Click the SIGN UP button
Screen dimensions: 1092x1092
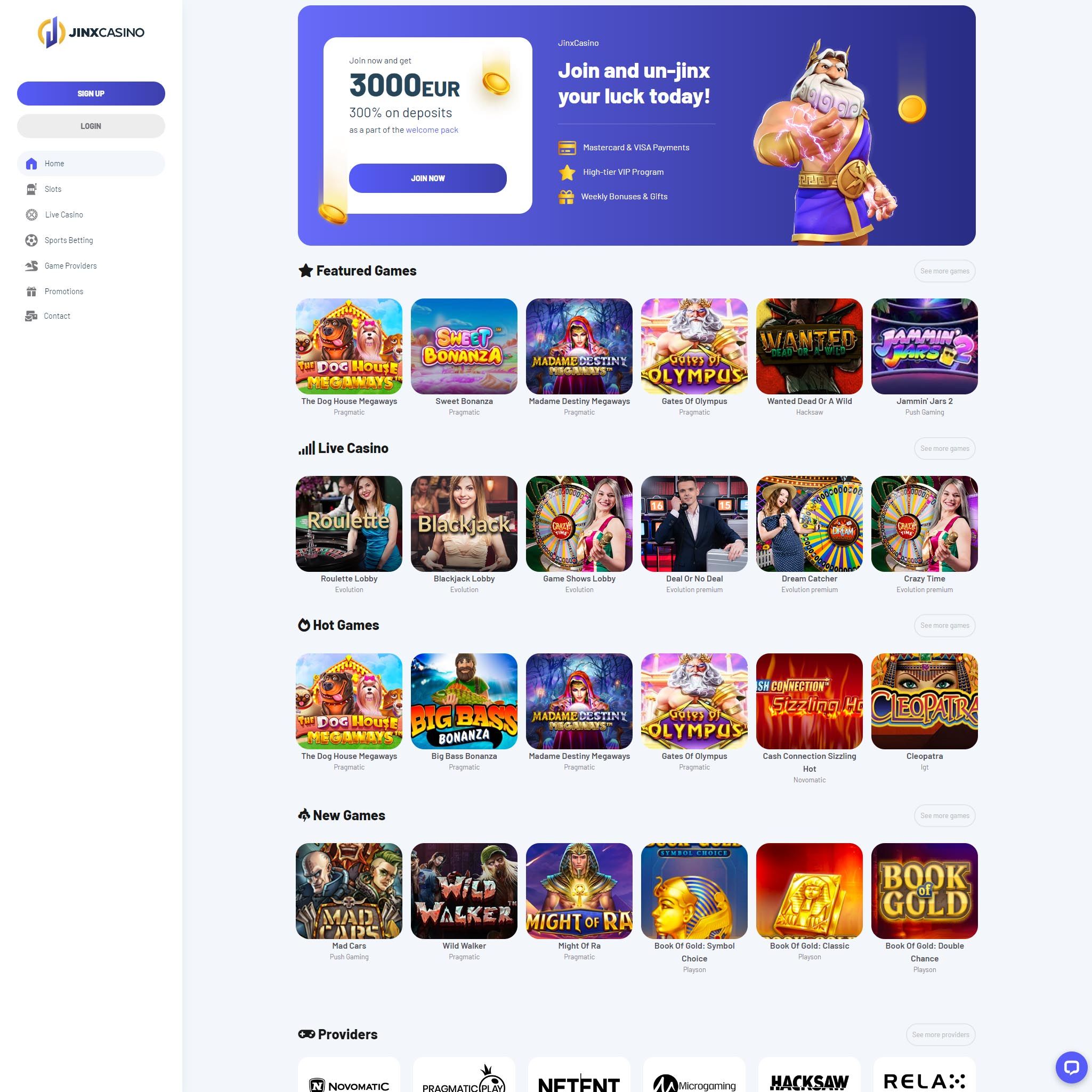[x=91, y=93]
